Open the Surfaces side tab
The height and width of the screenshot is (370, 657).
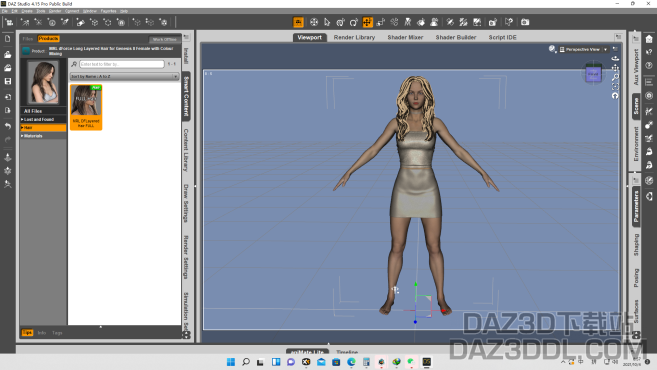636,311
